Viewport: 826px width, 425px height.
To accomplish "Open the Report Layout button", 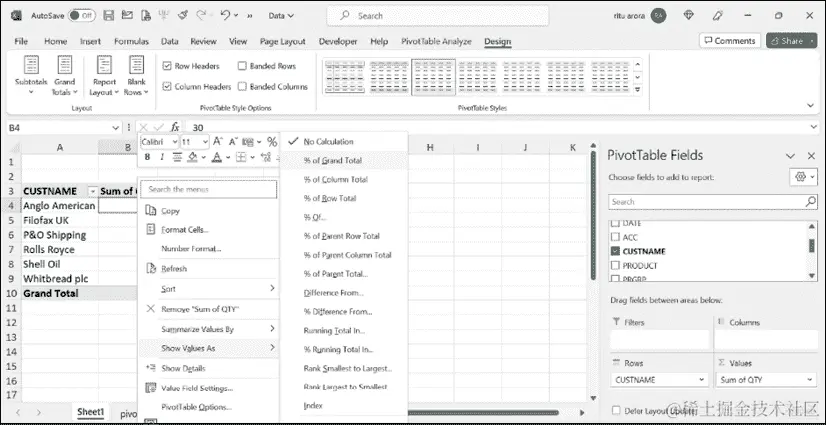I will click(104, 76).
